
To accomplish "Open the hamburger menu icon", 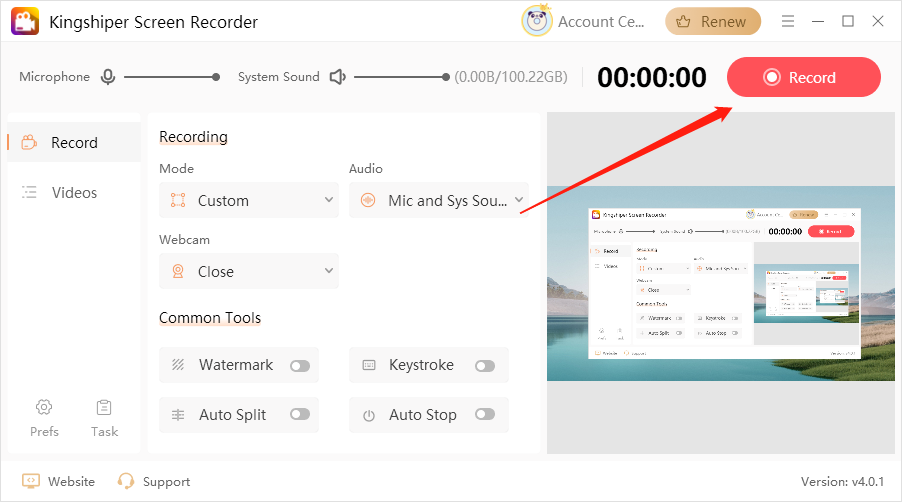I will 788,21.
